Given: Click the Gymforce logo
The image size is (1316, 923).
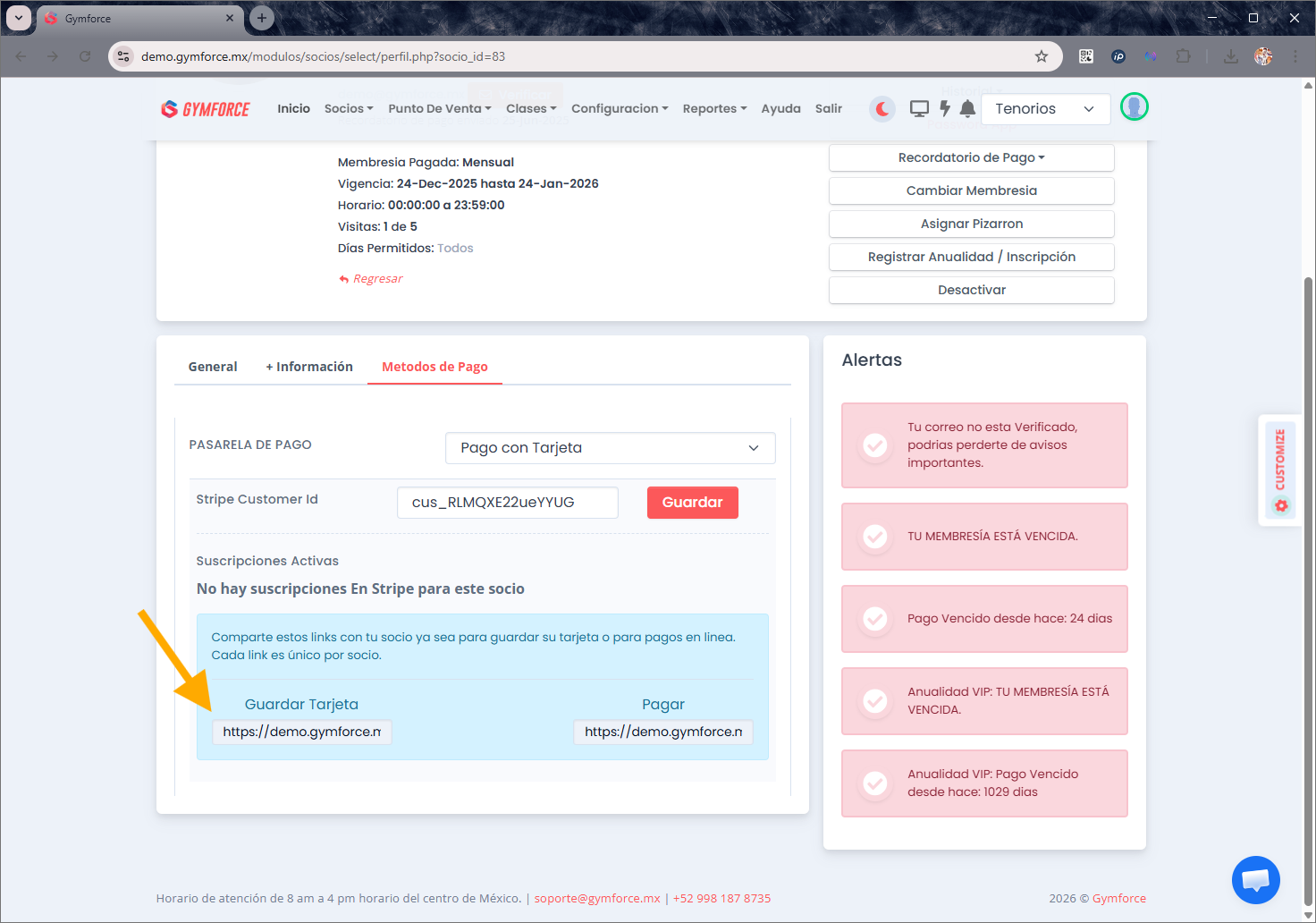Looking at the screenshot, I should [206, 109].
